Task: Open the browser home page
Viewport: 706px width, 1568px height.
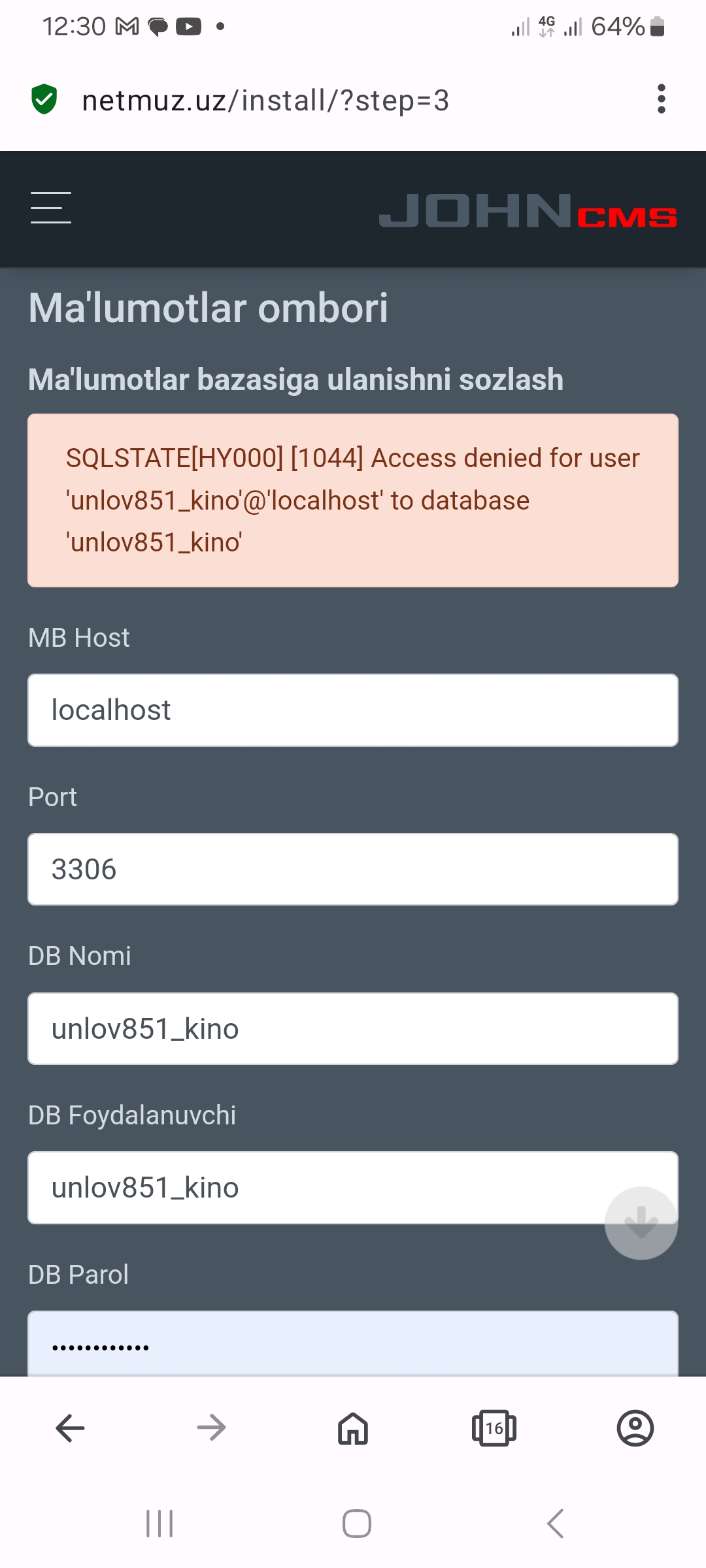Action: pyautogui.click(x=353, y=1428)
